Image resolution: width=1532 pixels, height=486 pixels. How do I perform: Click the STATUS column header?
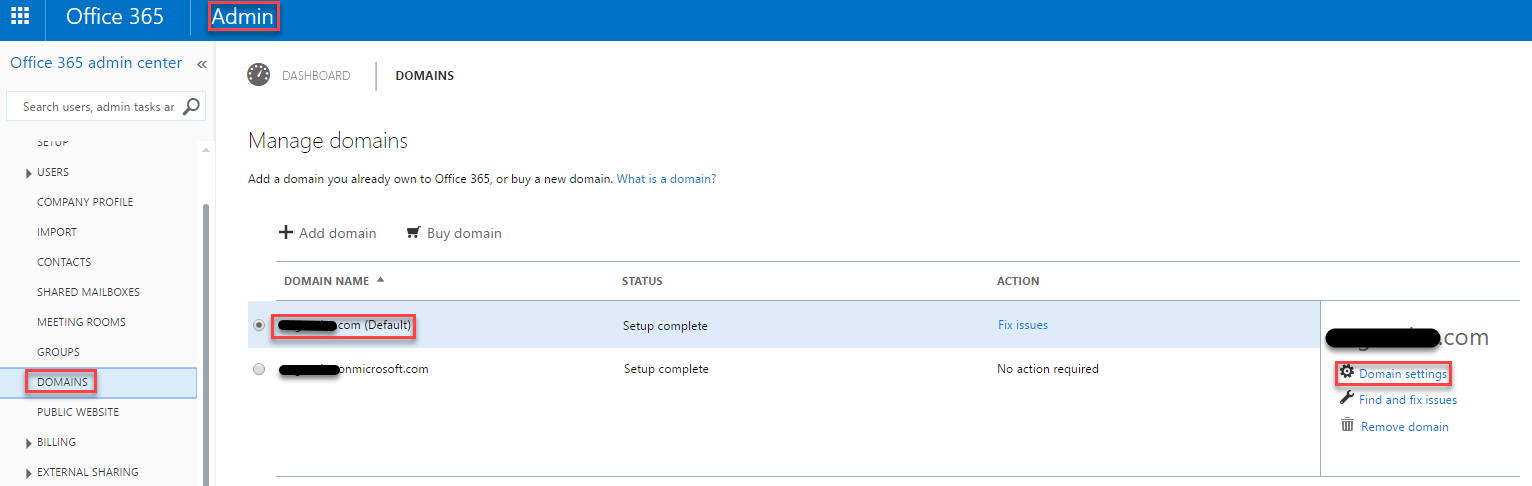(642, 281)
